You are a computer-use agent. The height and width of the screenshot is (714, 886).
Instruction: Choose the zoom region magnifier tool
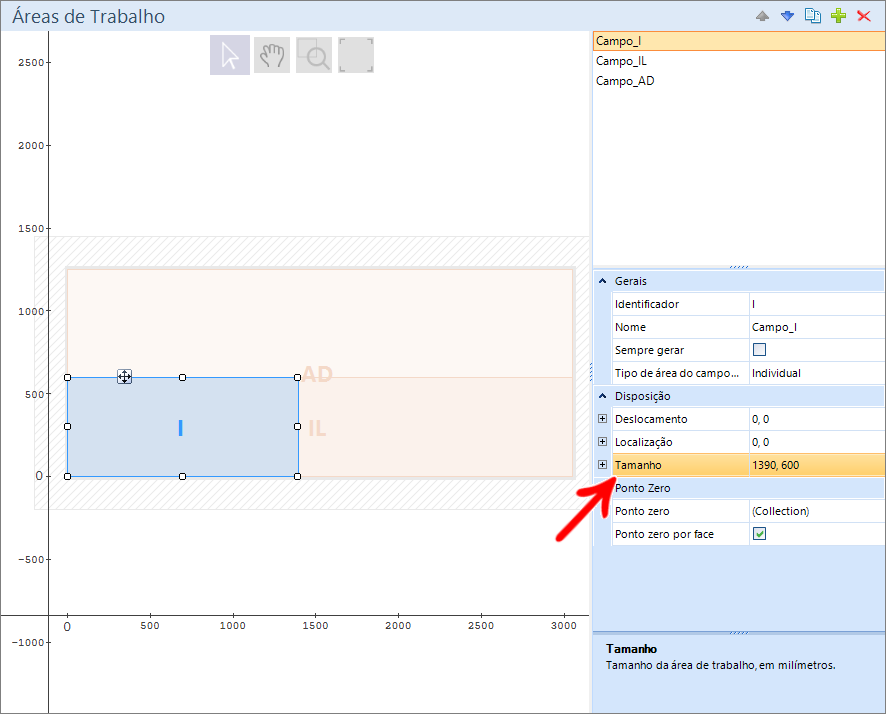pos(314,55)
